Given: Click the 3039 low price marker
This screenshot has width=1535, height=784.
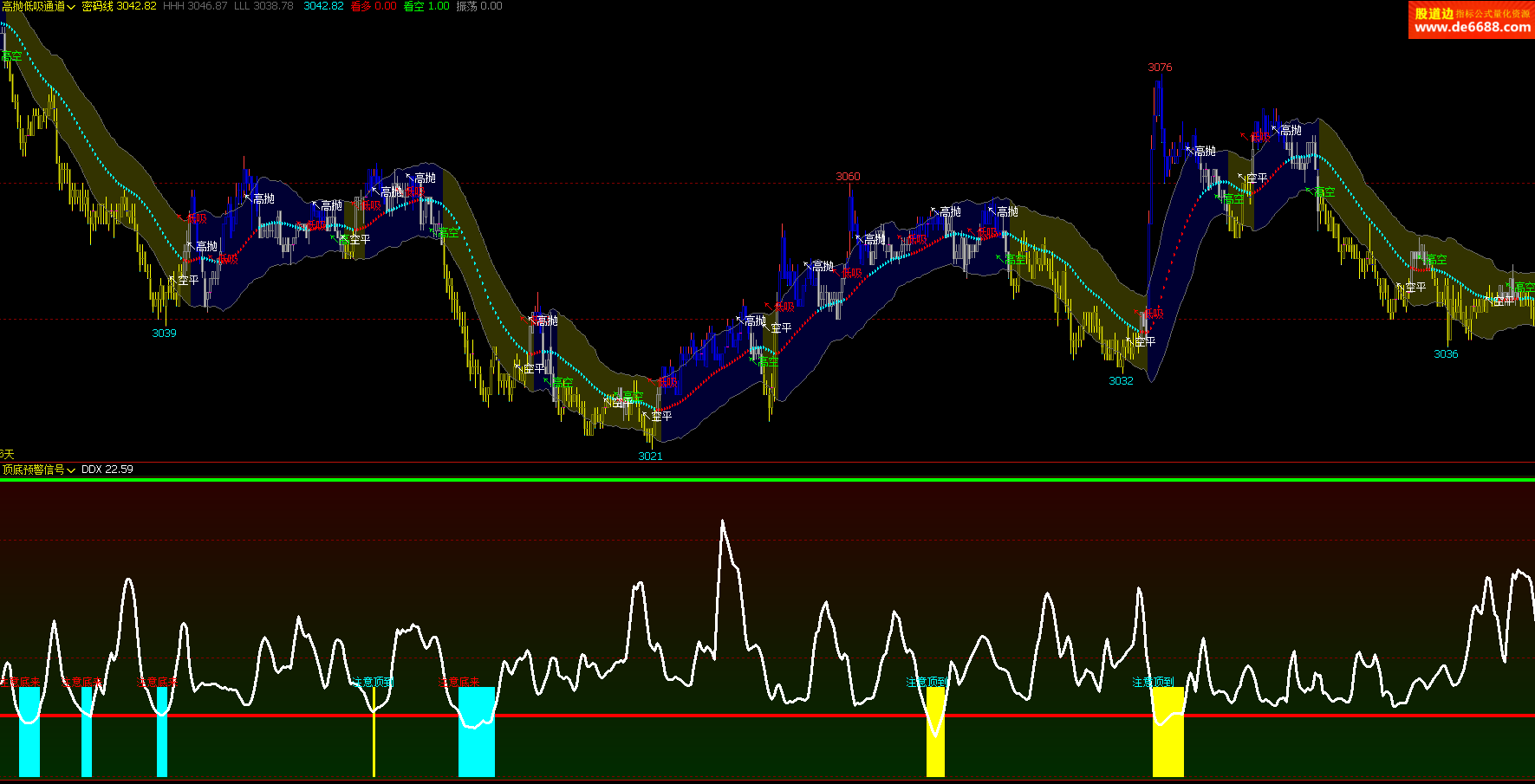Looking at the screenshot, I should pos(164,334).
